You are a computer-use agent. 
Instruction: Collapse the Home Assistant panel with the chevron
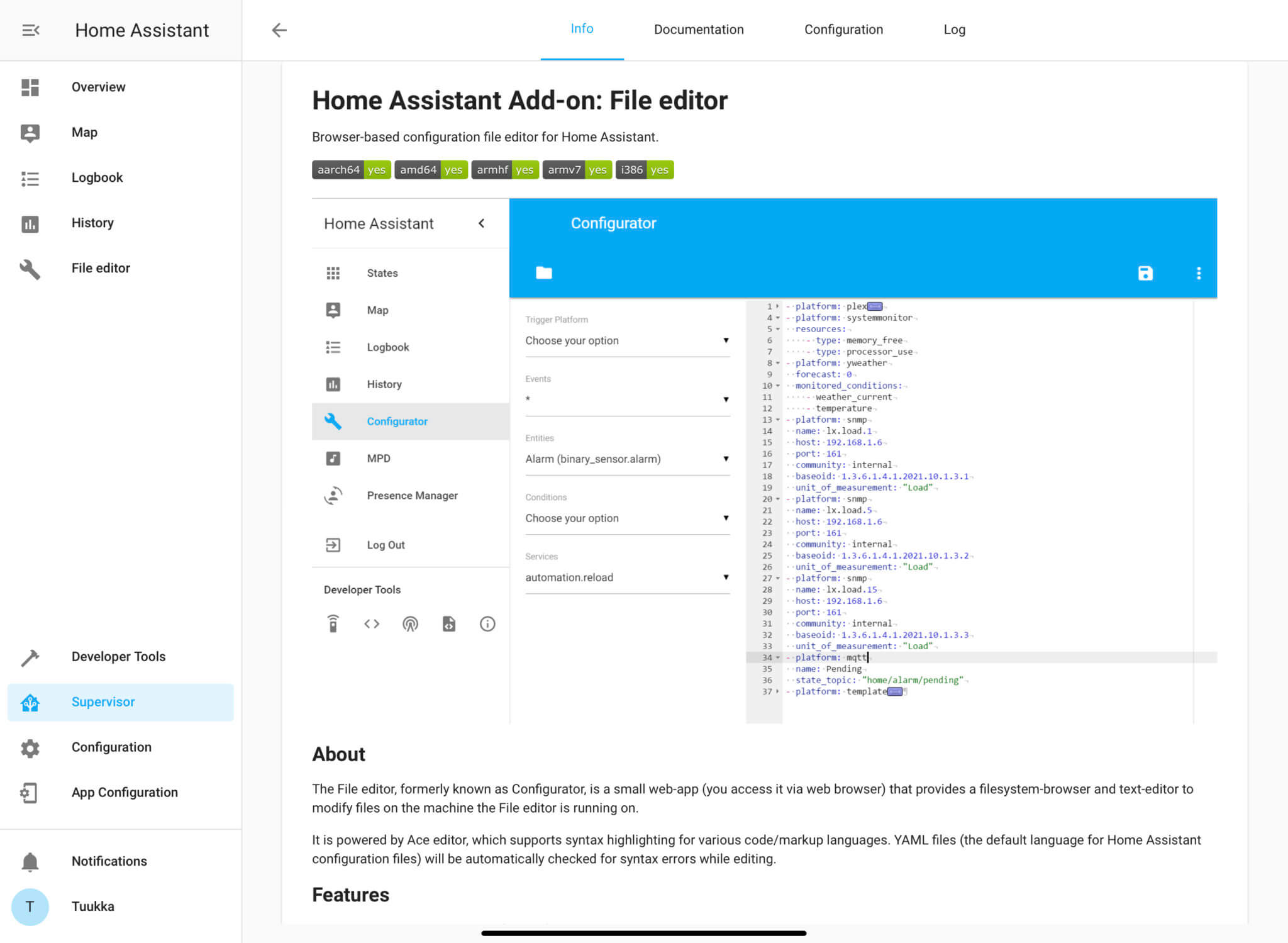point(482,223)
